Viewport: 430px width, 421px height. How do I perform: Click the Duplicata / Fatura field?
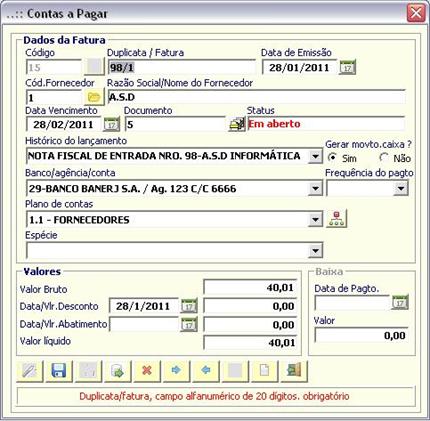pyautogui.click(x=182, y=68)
